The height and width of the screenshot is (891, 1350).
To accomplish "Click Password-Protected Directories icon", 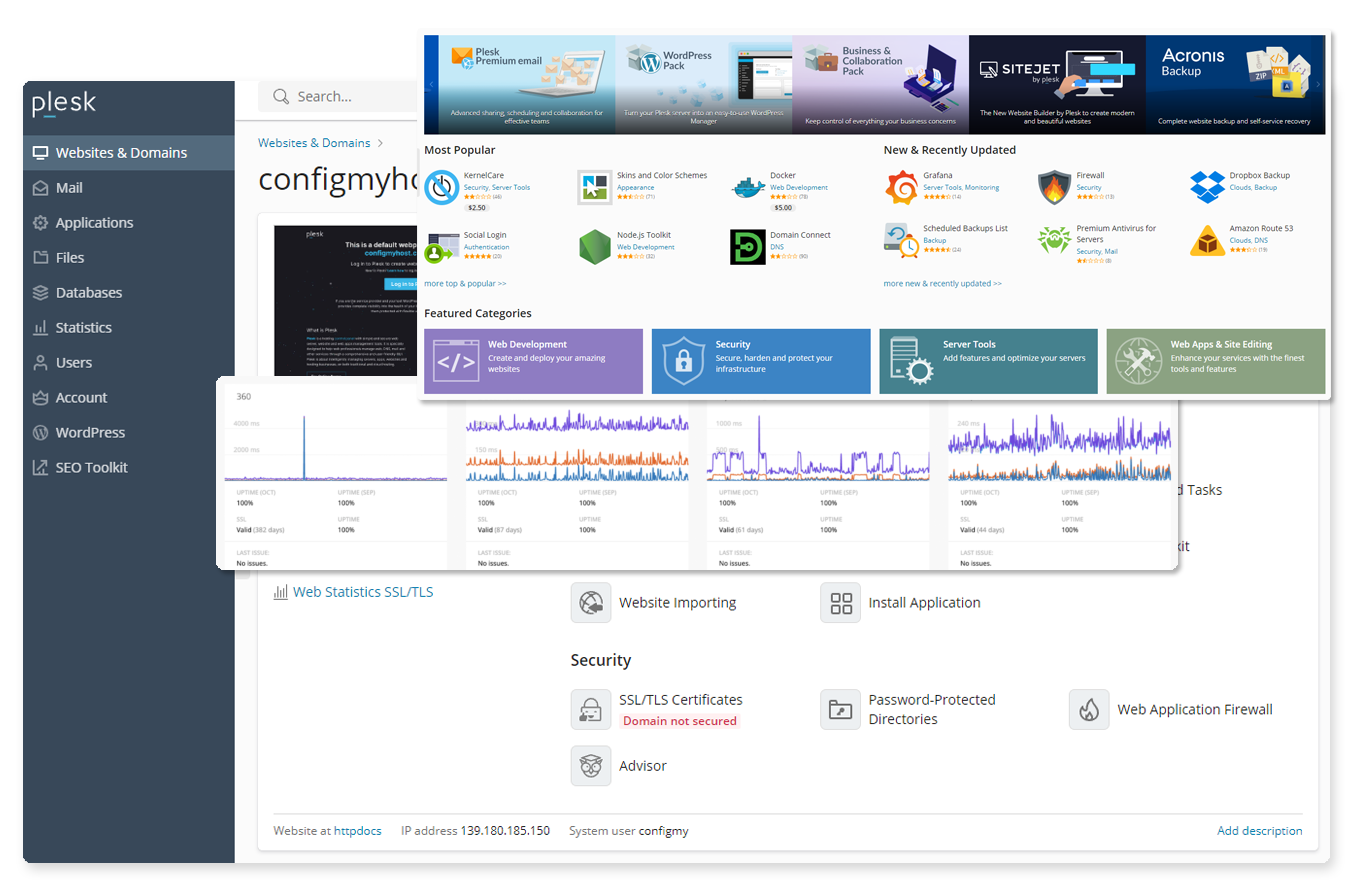I will click(841, 709).
